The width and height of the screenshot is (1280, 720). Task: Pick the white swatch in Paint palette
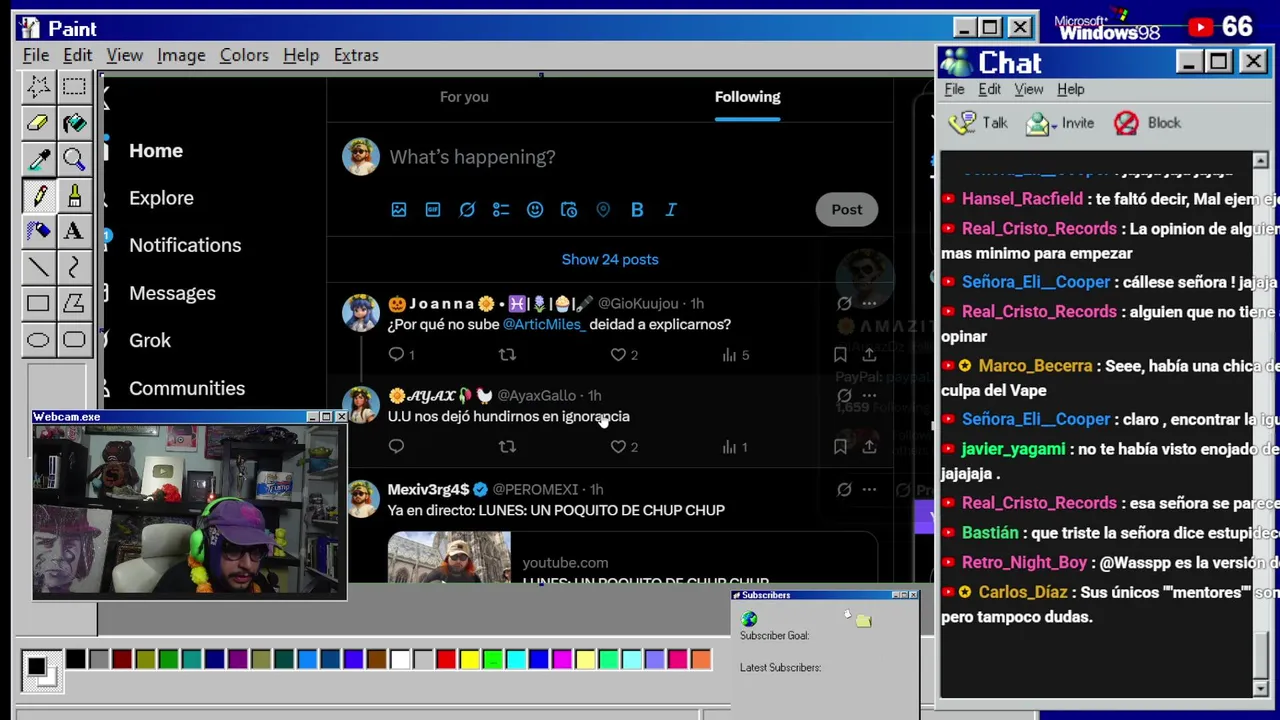pyautogui.click(x=400, y=659)
